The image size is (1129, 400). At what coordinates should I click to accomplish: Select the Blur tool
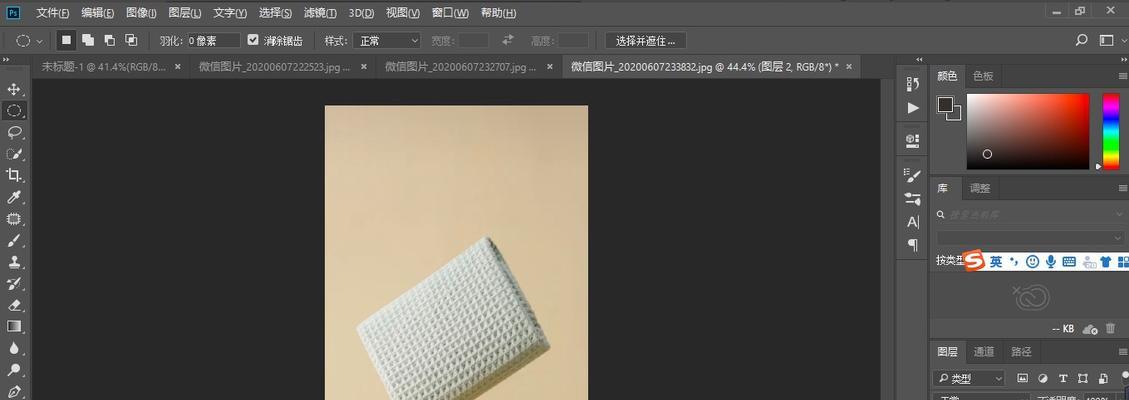point(14,348)
